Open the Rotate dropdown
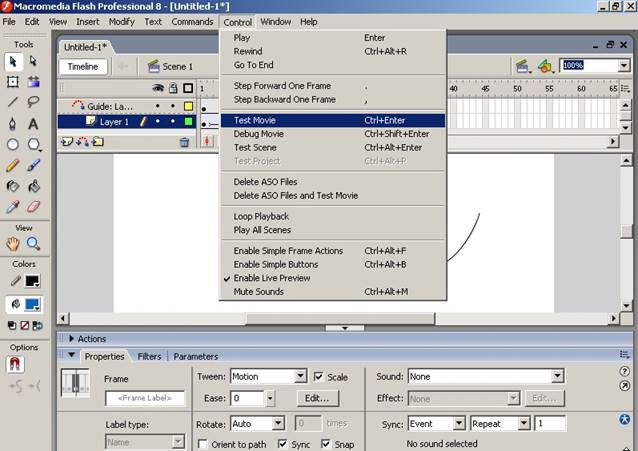Image resolution: width=638 pixels, height=451 pixels. tap(278, 424)
